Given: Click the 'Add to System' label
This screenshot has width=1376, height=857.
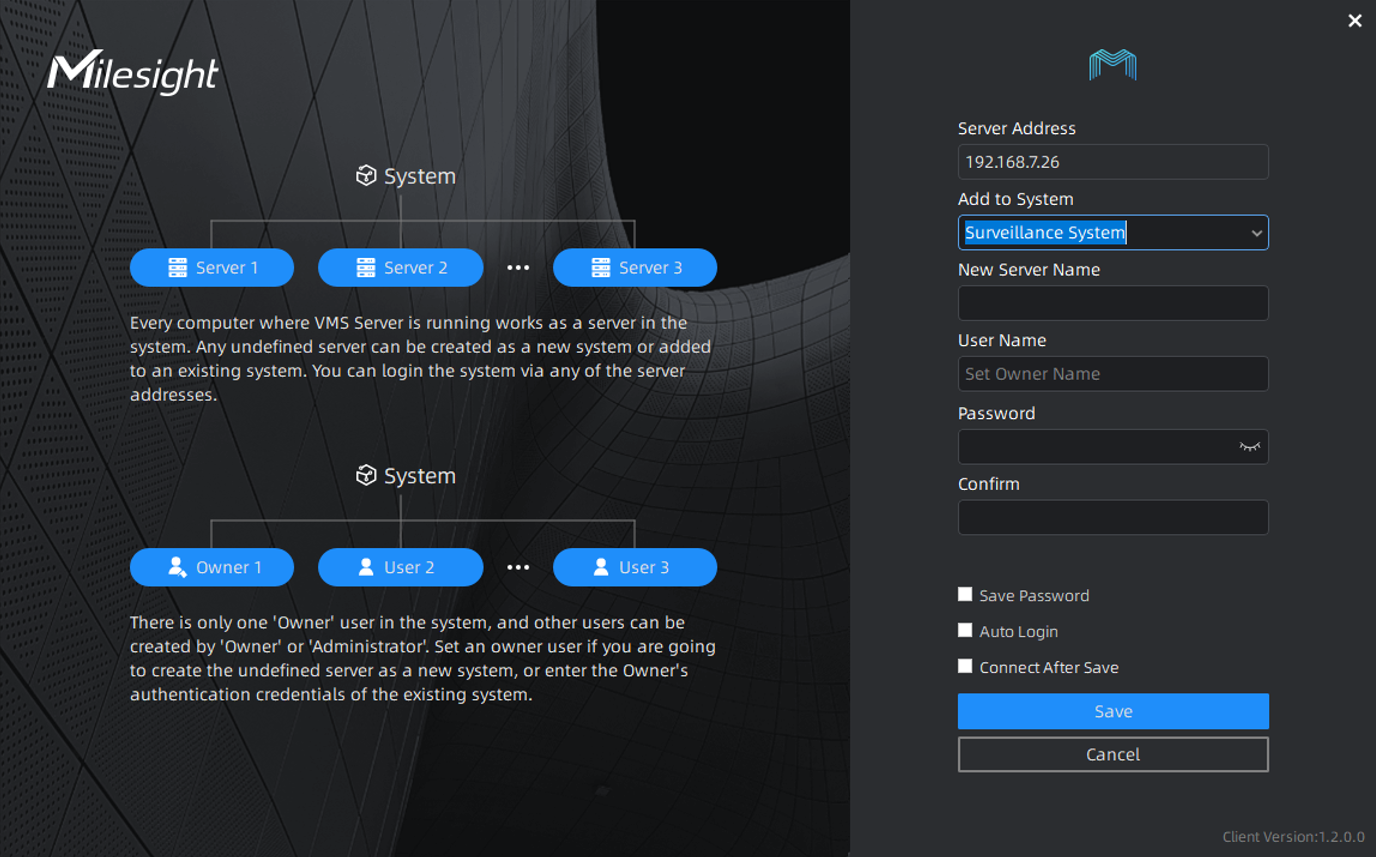Looking at the screenshot, I should (x=1016, y=199).
